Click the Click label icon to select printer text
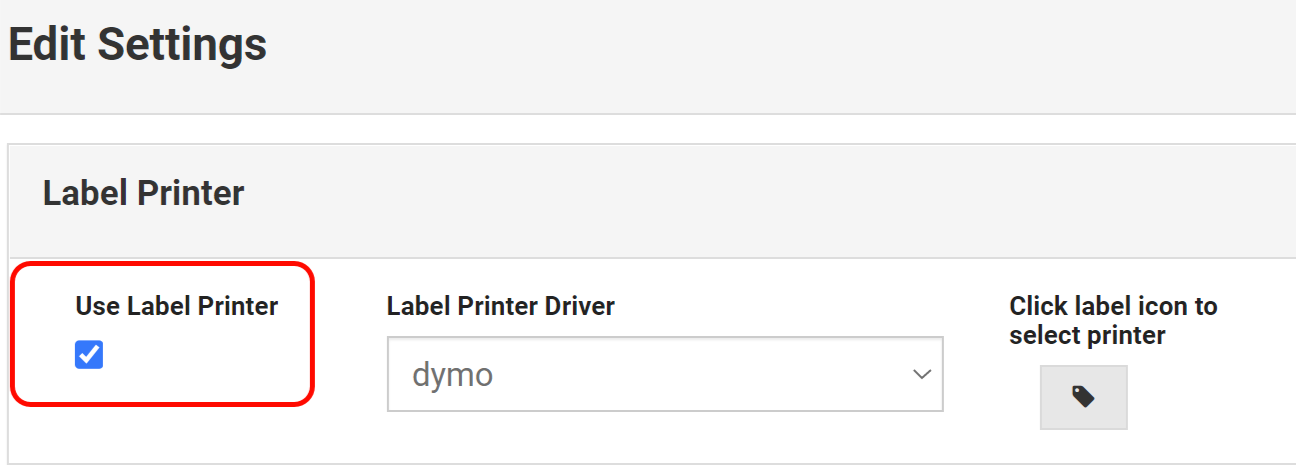 coord(1112,320)
